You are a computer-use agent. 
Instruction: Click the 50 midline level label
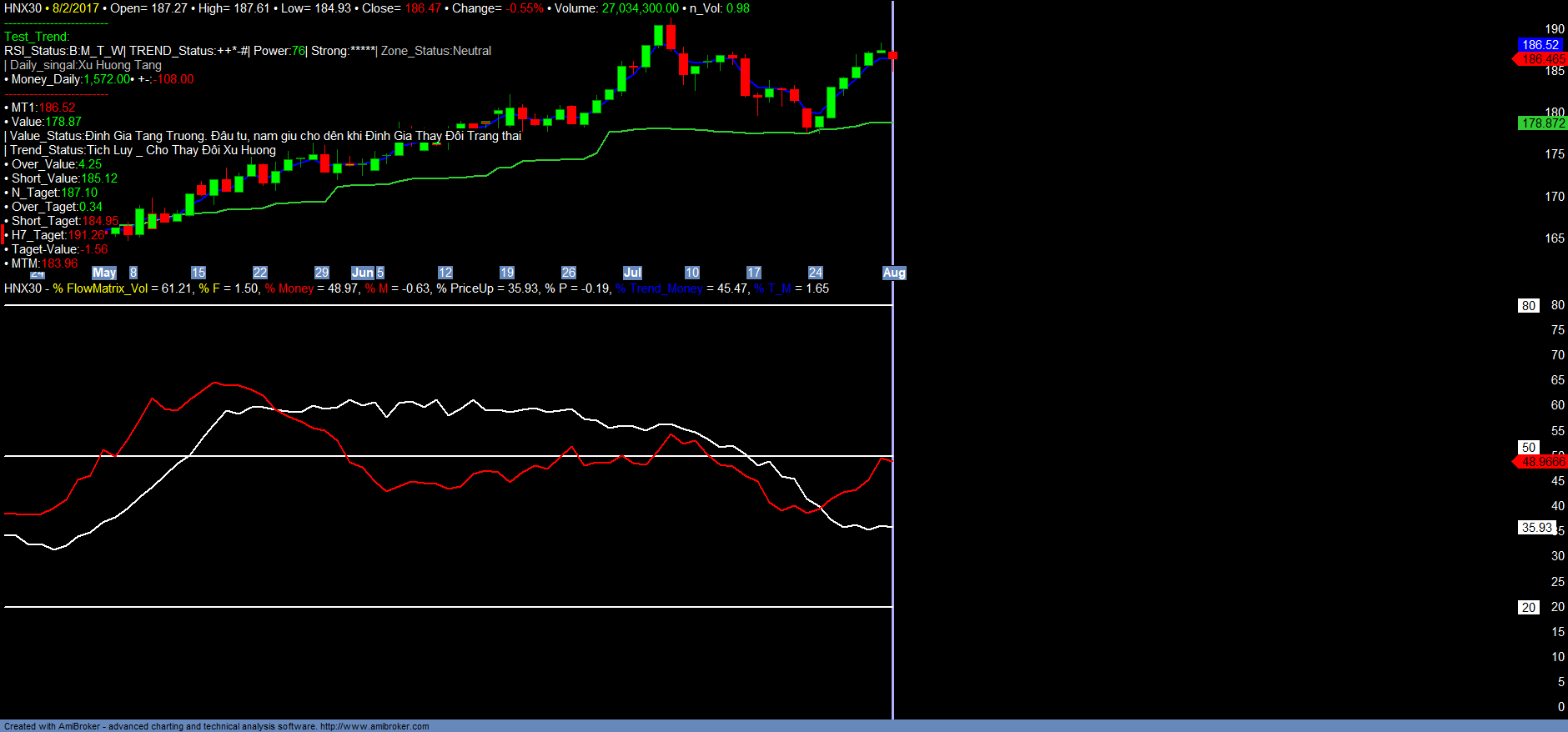click(1529, 448)
